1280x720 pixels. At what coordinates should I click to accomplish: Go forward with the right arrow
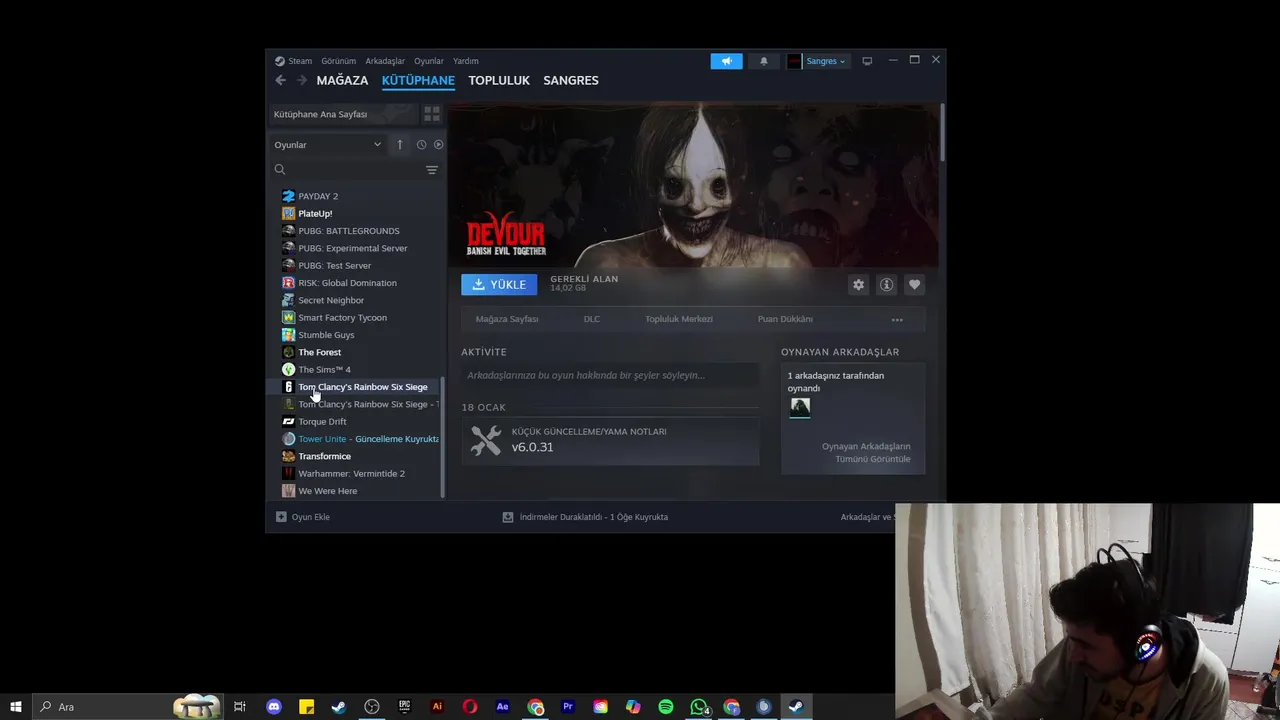click(x=301, y=80)
